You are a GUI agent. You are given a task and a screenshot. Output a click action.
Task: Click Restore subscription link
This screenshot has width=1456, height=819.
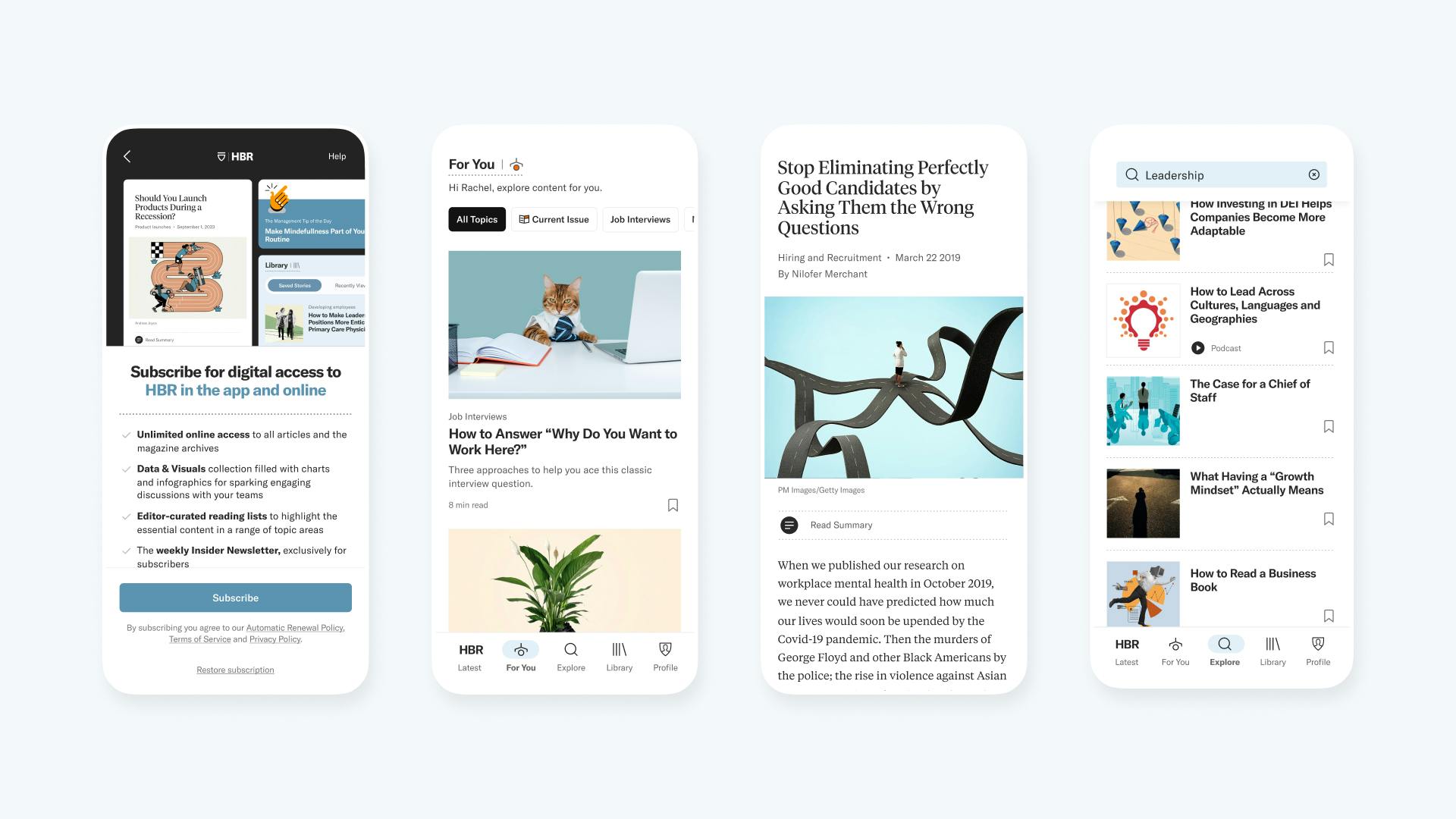(235, 669)
